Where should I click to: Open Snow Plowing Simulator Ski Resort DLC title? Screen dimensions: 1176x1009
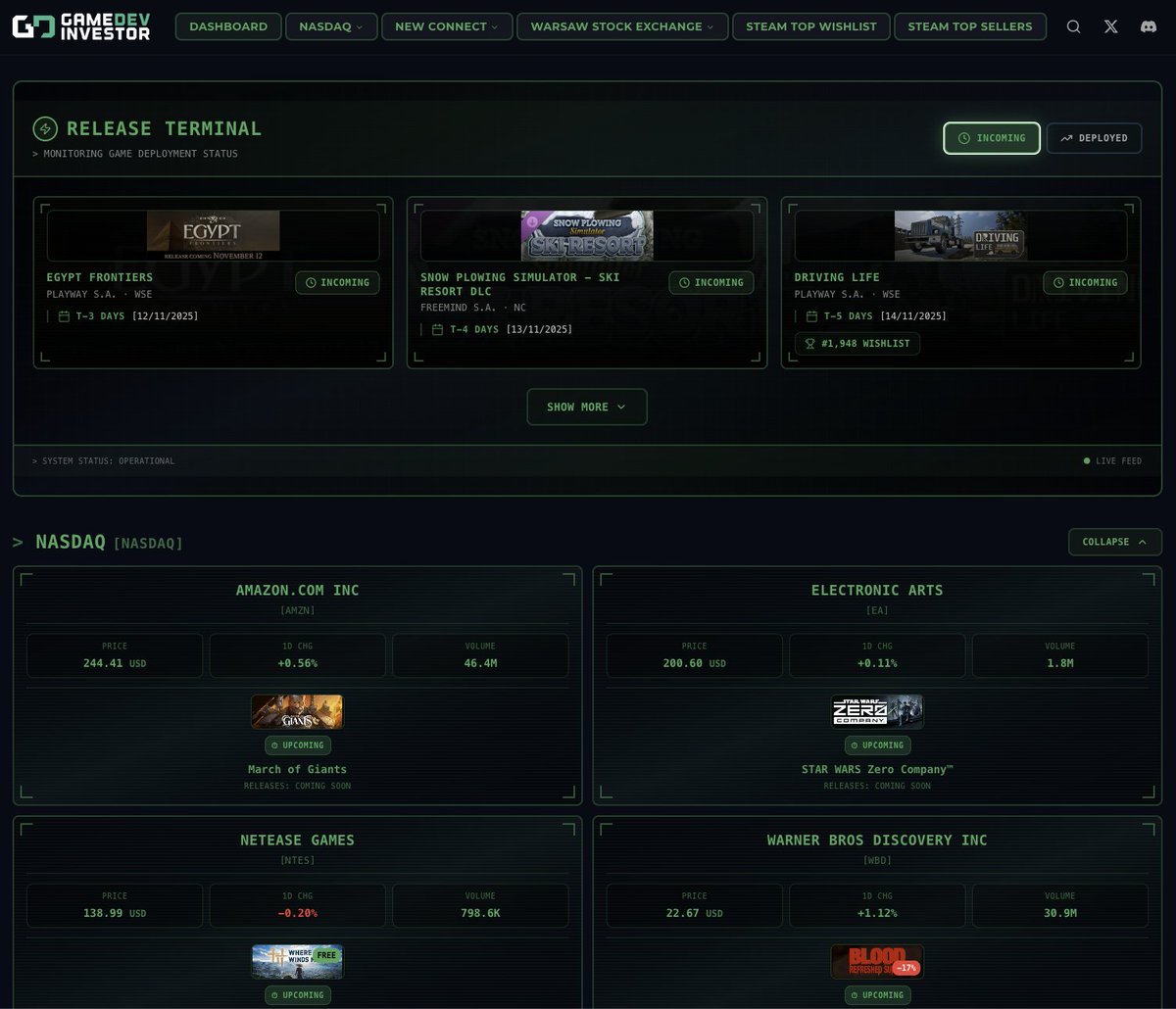pos(519,284)
